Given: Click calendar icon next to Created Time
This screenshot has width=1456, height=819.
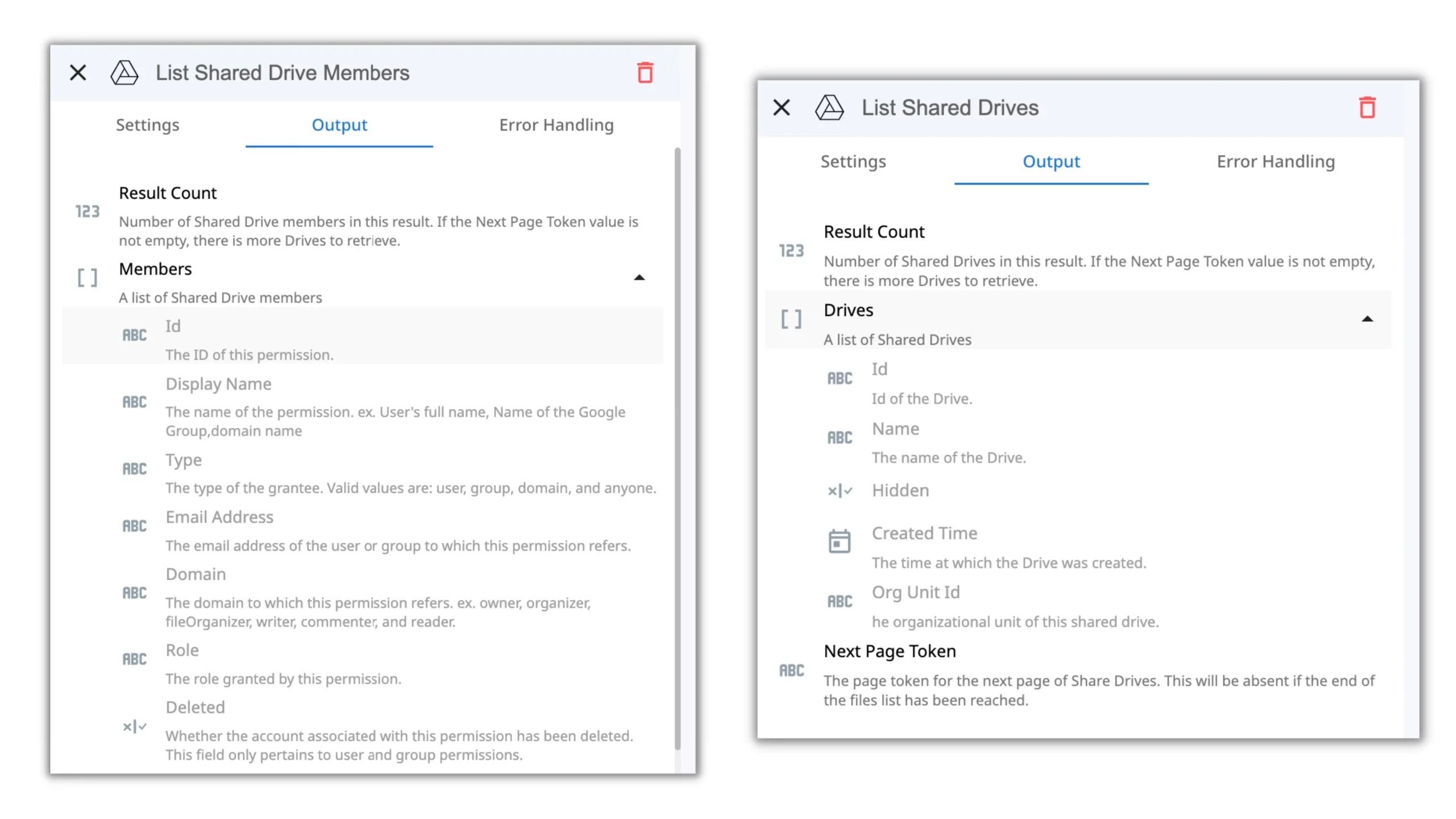Looking at the screenshot, I should coord(839,541).
